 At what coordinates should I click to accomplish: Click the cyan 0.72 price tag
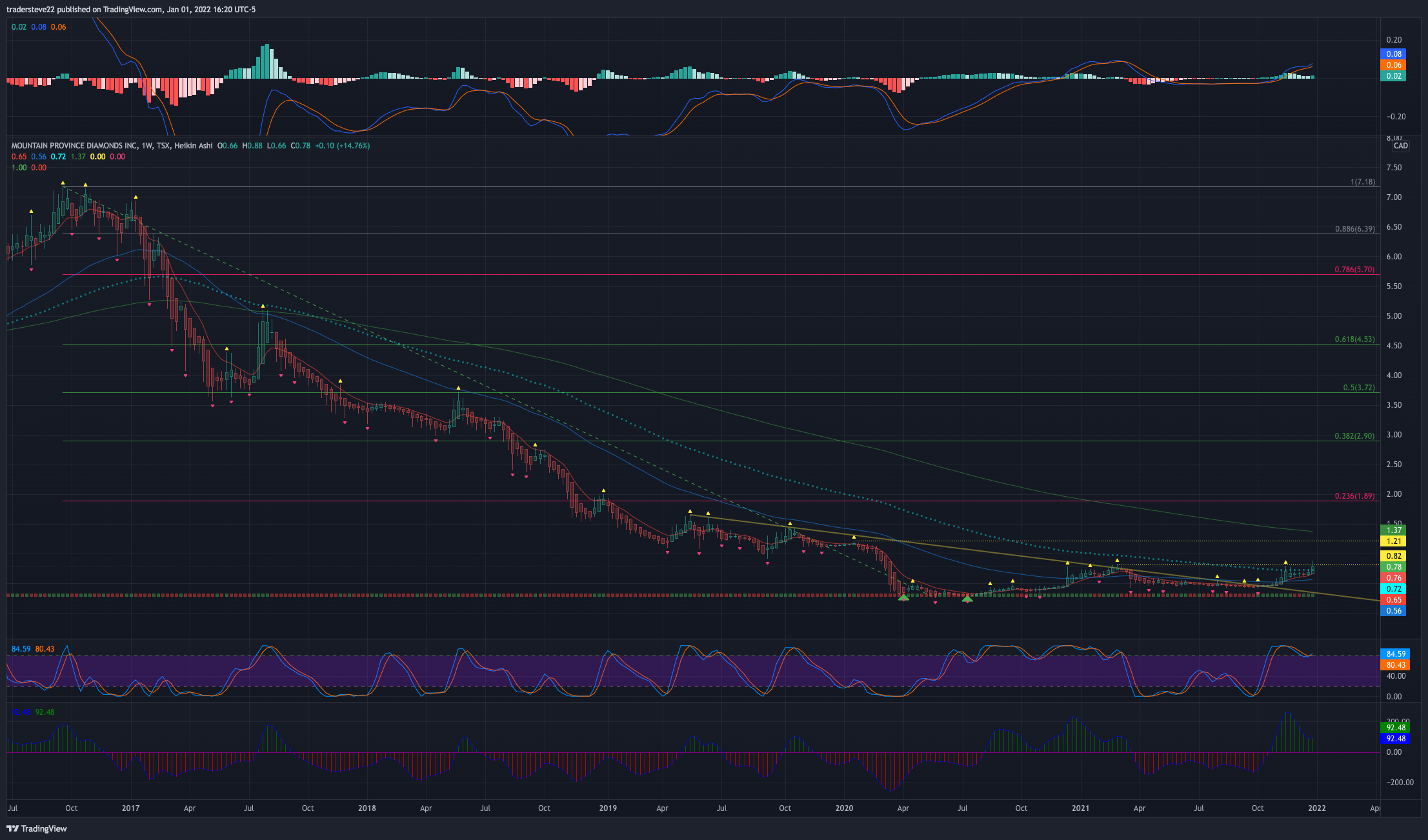(1394, 589)
